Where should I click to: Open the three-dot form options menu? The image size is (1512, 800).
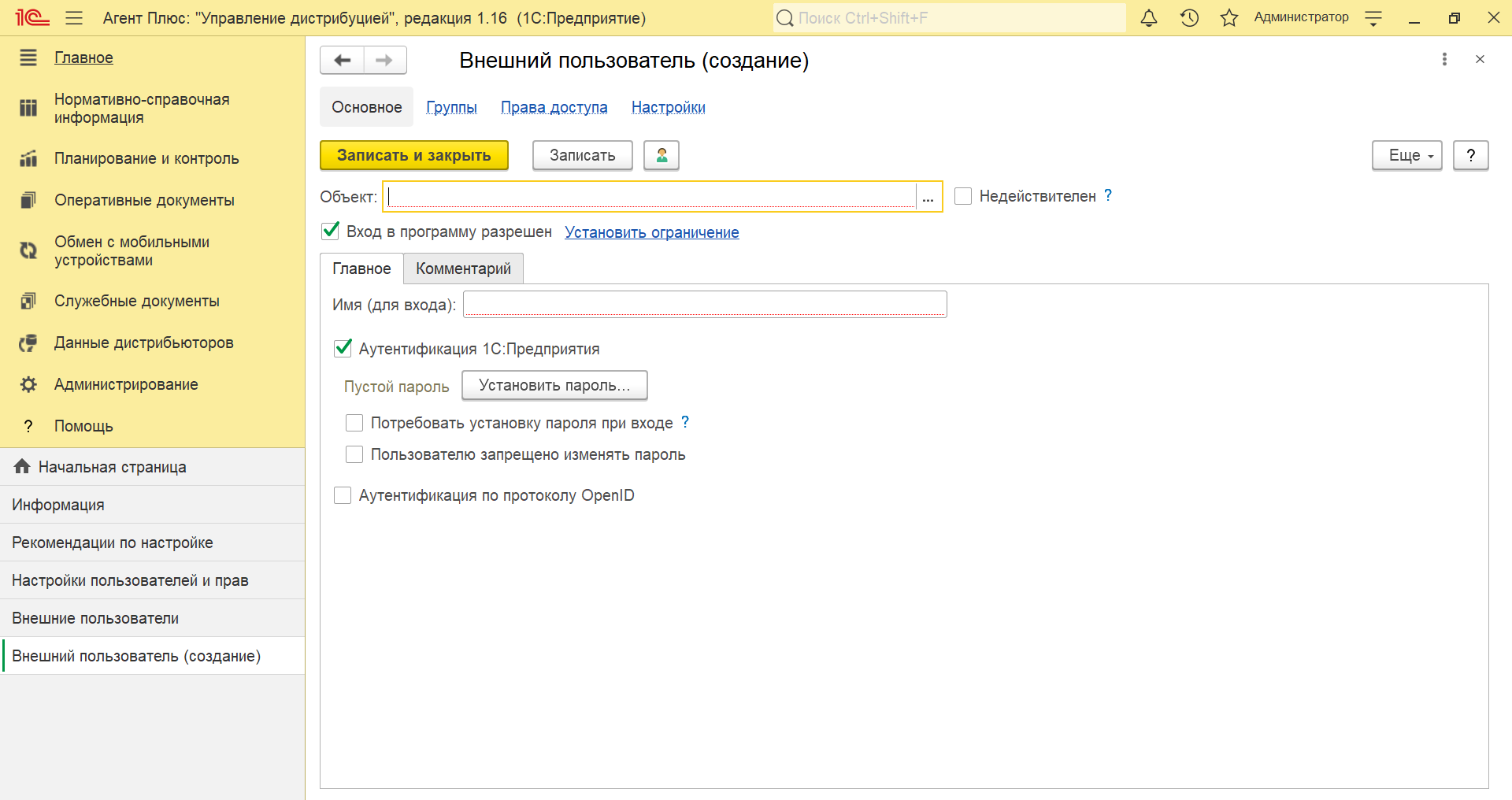pos(1444,59)
